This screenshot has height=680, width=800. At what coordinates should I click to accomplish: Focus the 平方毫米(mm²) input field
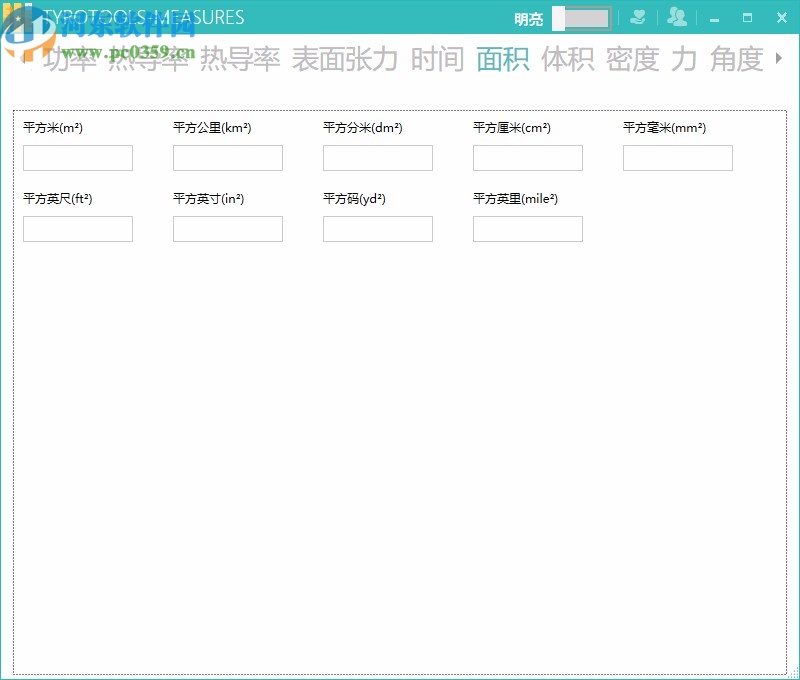coord(677,157)
